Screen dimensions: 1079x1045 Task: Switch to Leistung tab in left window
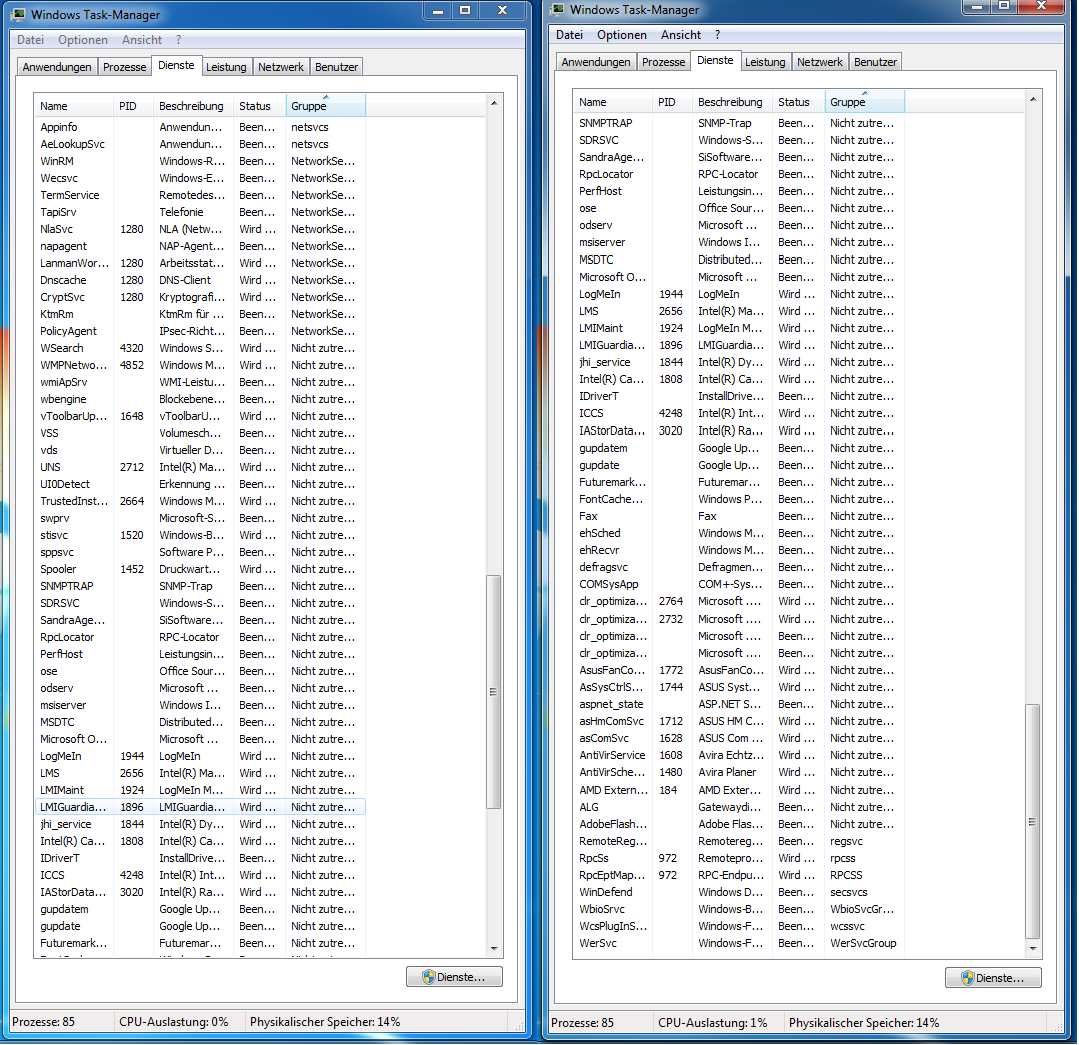[x=226, y=67]
